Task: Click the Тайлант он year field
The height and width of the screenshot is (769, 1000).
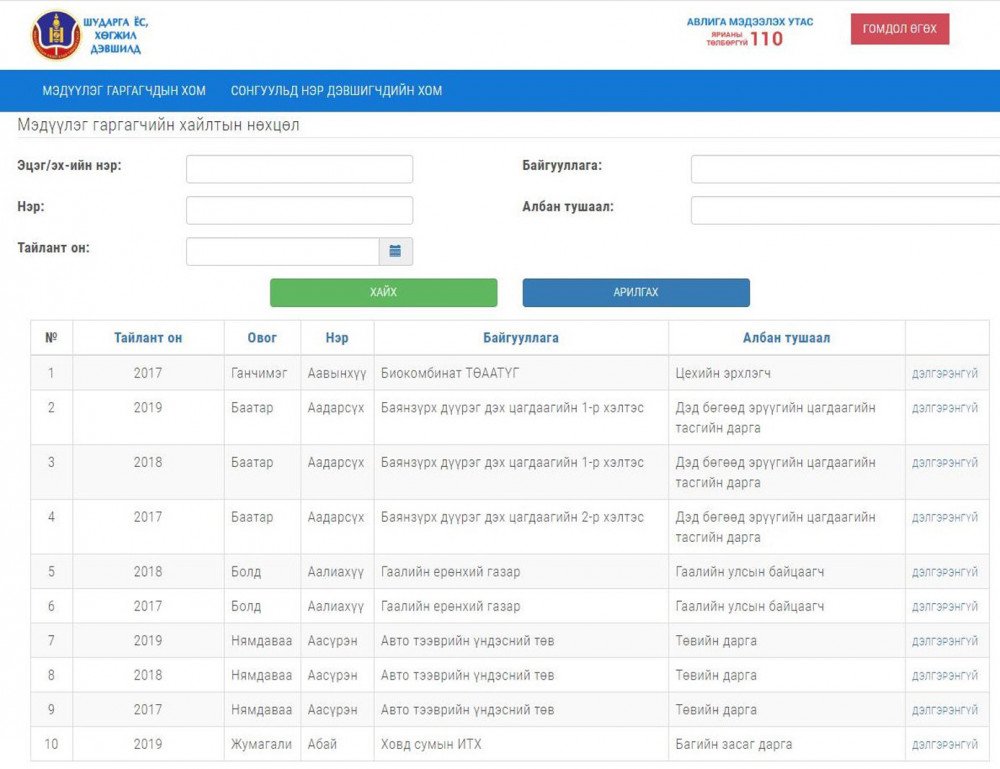Action: coord(282,251)
